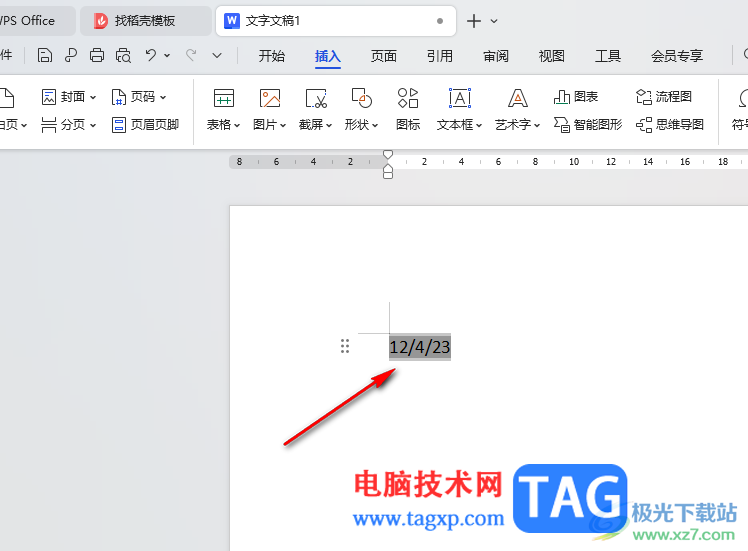
Task: Open the 引用 ribbon tab
Action: (x=440, y=56)
